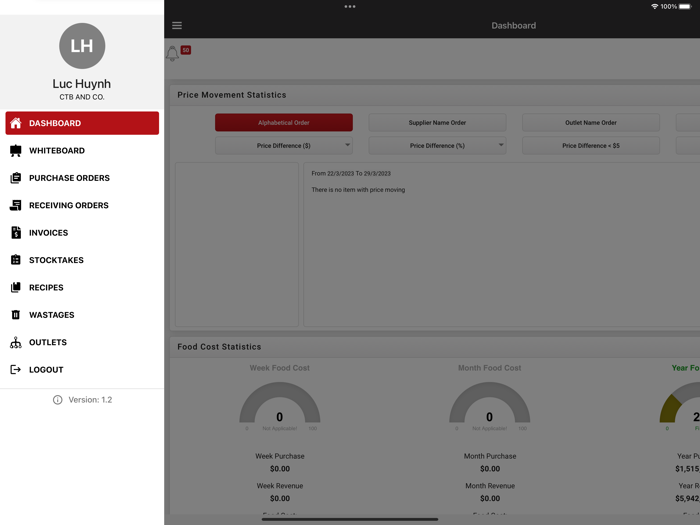Screen dimensions: 700x525
Task: Expand the Price Difference ($) dropdown
Action: [284, 146]
